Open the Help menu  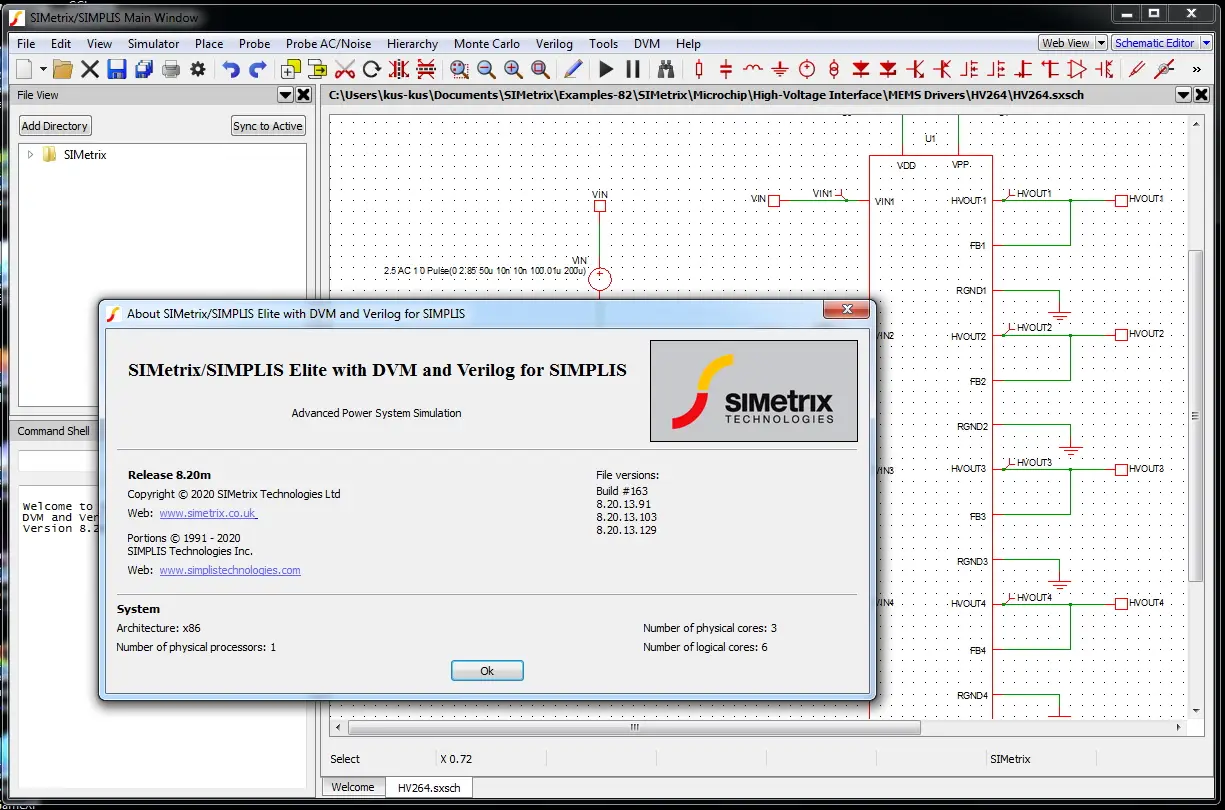688,44
